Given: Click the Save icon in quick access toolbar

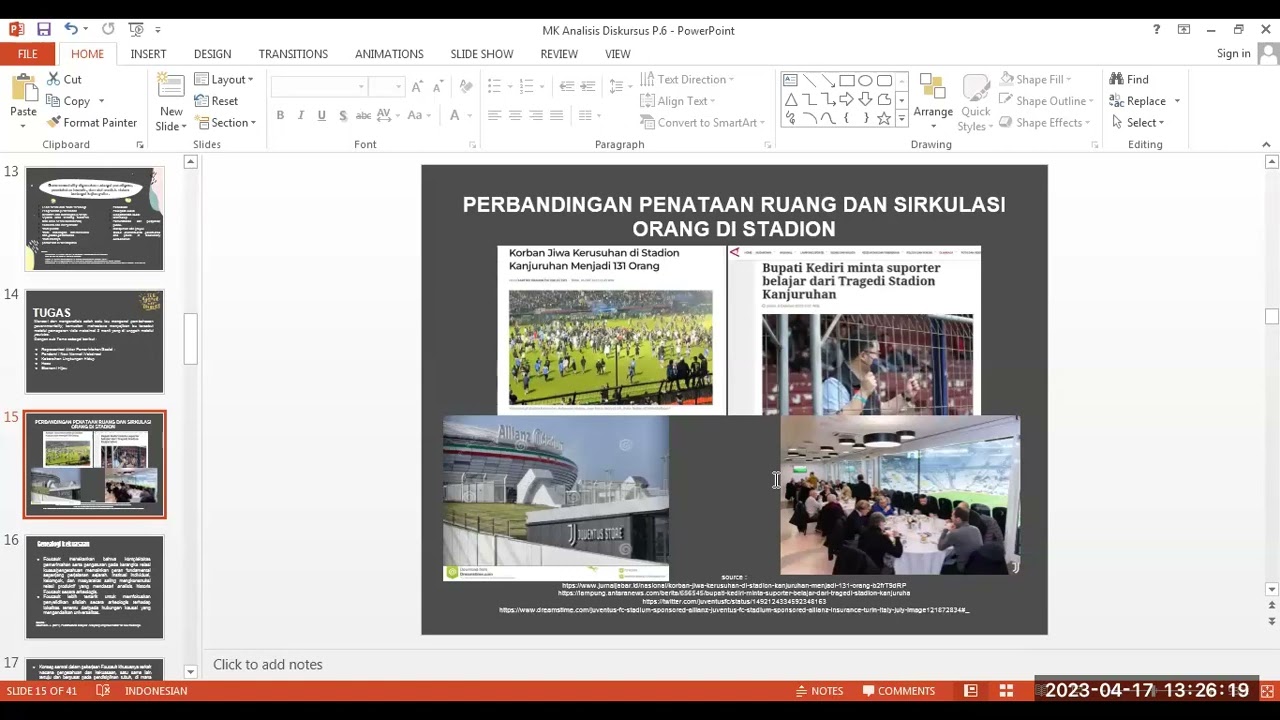Looking at the screenshot, I should click(x=43, y=30).
